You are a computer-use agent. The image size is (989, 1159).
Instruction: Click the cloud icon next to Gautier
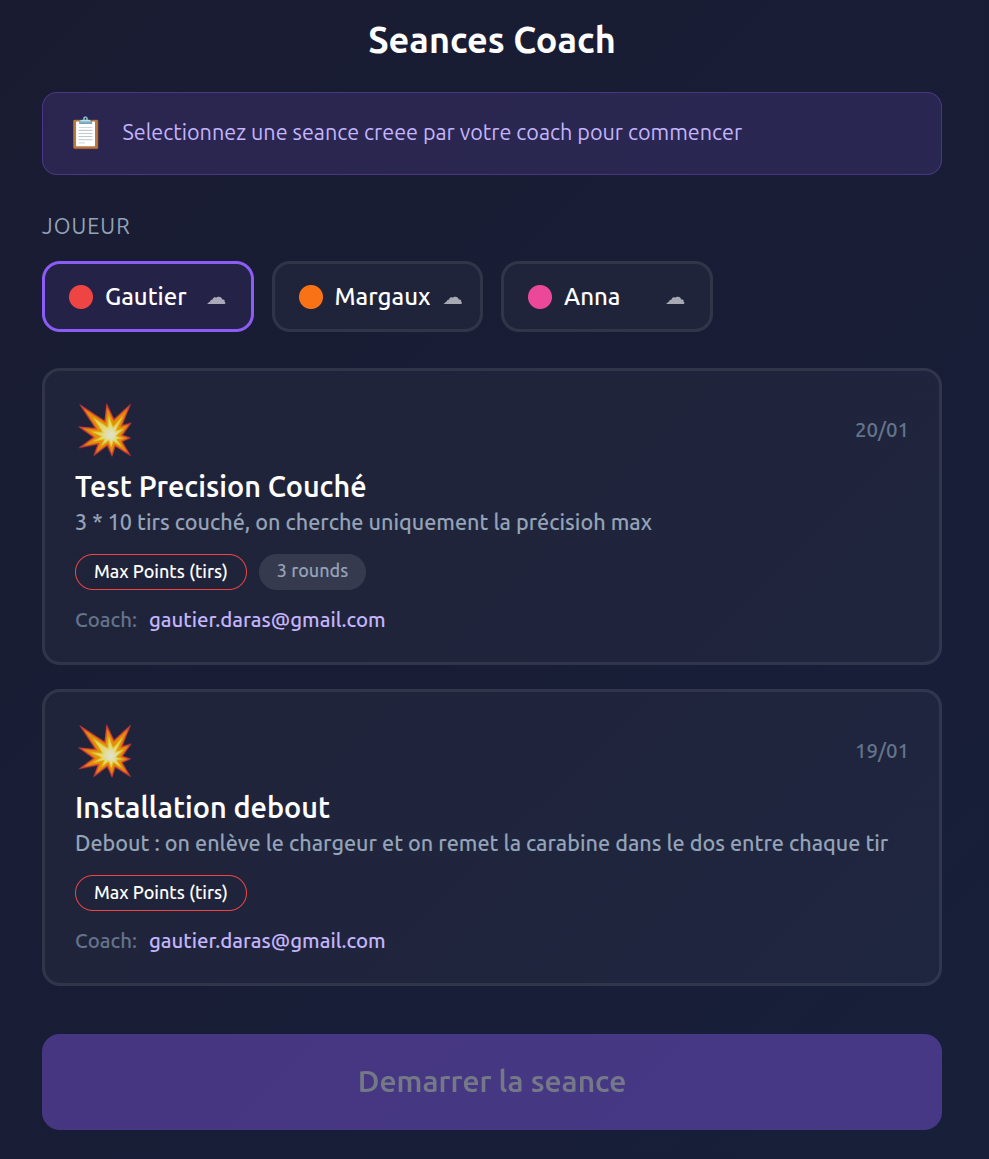click(x=216, y=298)
